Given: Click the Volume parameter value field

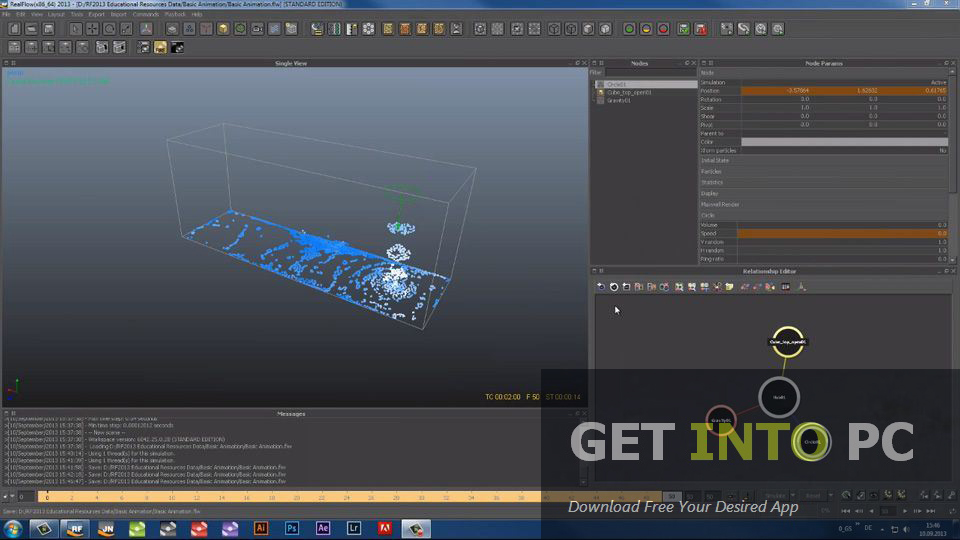Looking at the screenshot, I should tap(842, 225).
